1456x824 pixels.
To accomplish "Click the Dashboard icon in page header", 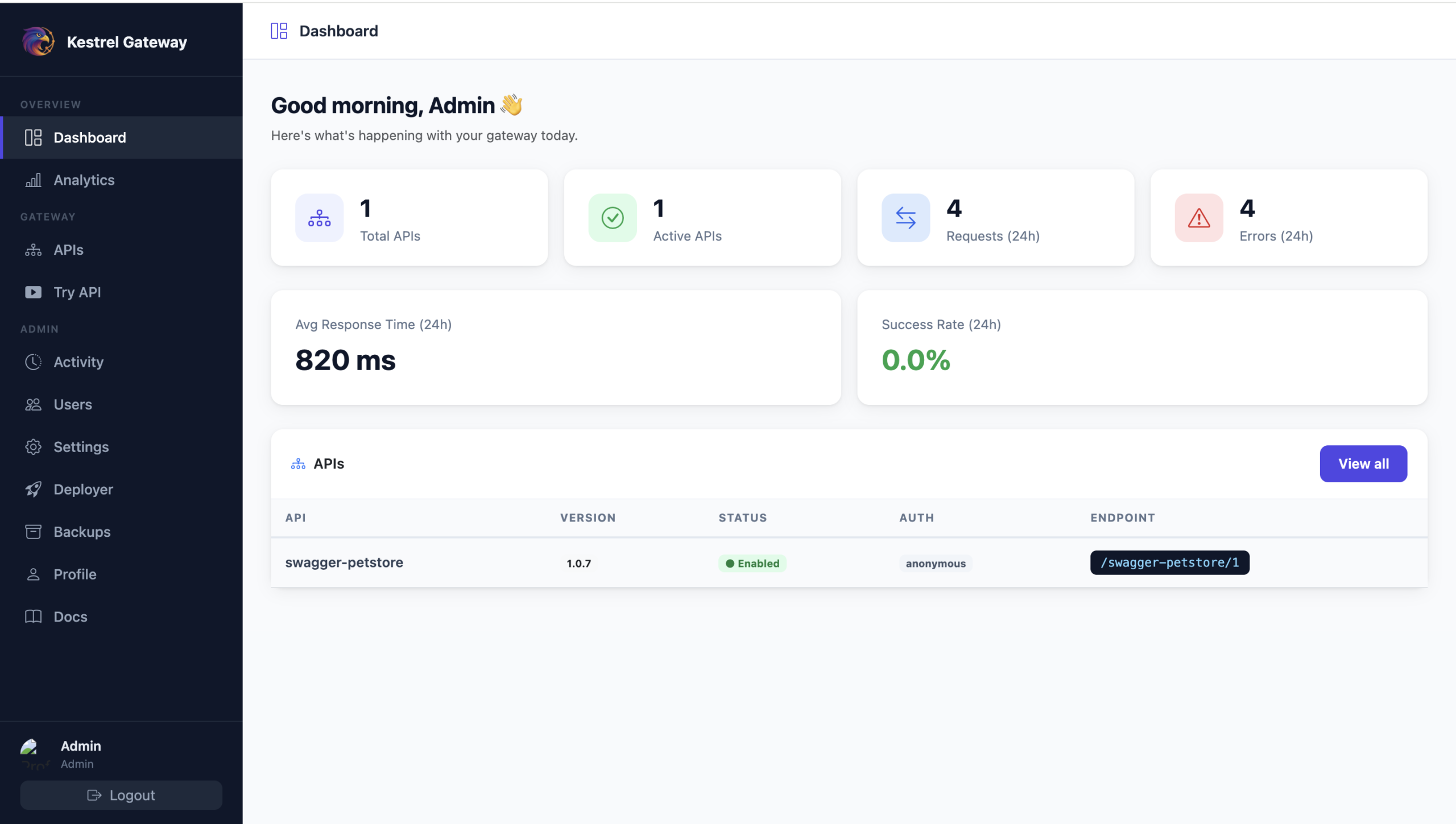I will pos(279,31).
